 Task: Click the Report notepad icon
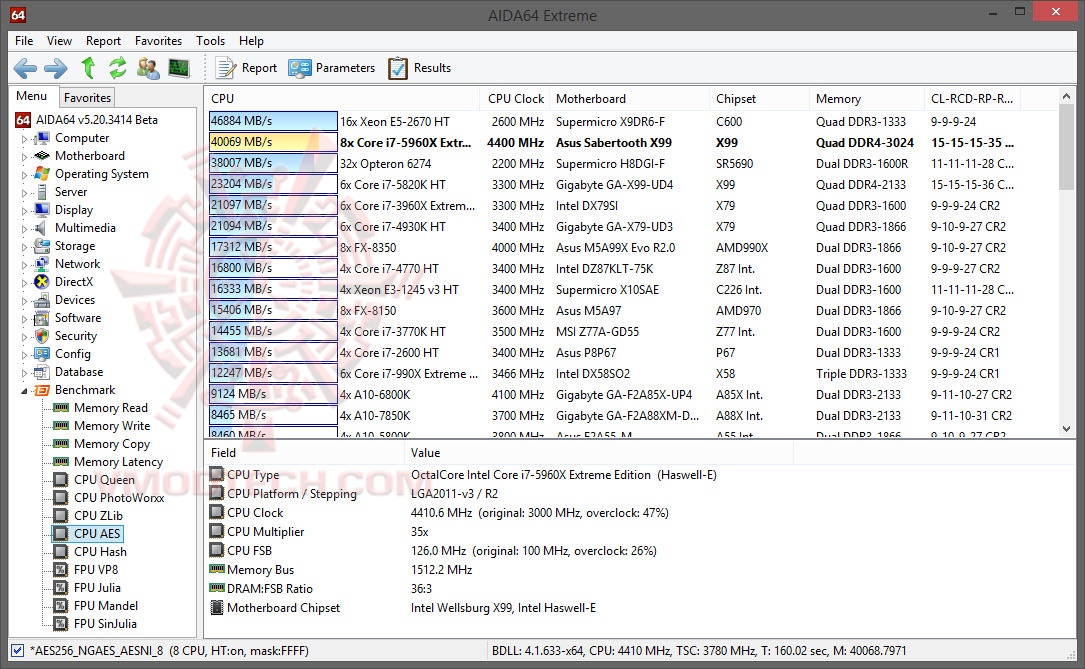pyautogui.click(x=226, y=68)
